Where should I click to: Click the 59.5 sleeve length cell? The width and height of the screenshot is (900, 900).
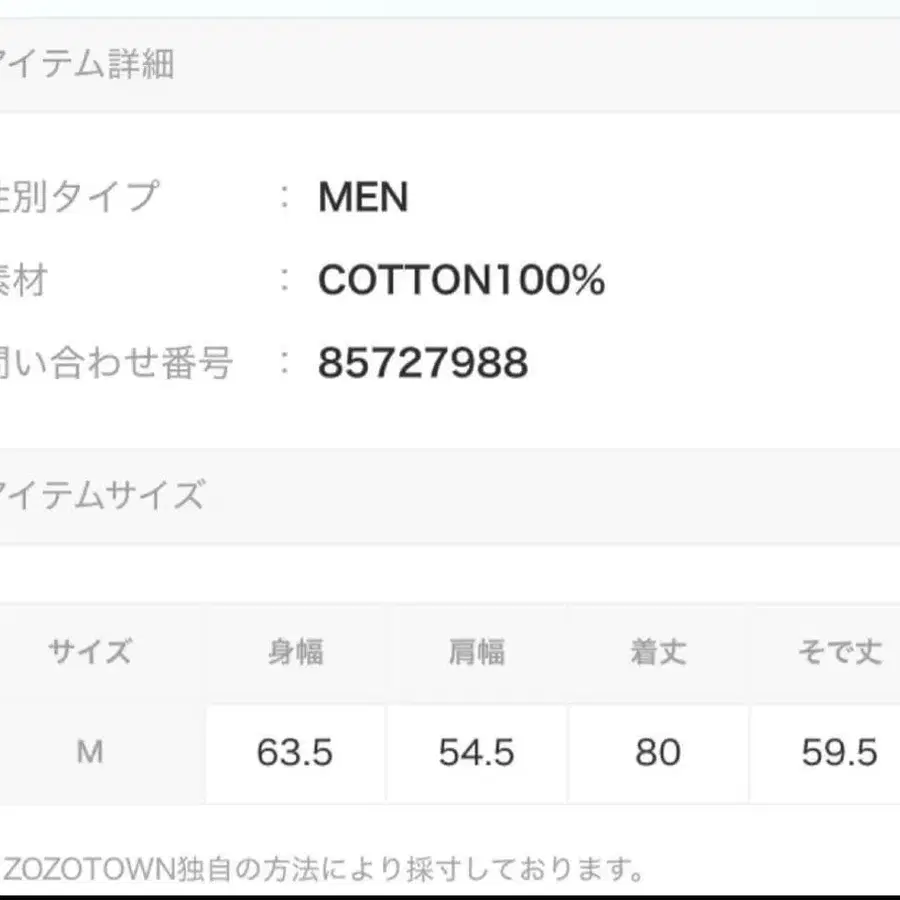839,753
